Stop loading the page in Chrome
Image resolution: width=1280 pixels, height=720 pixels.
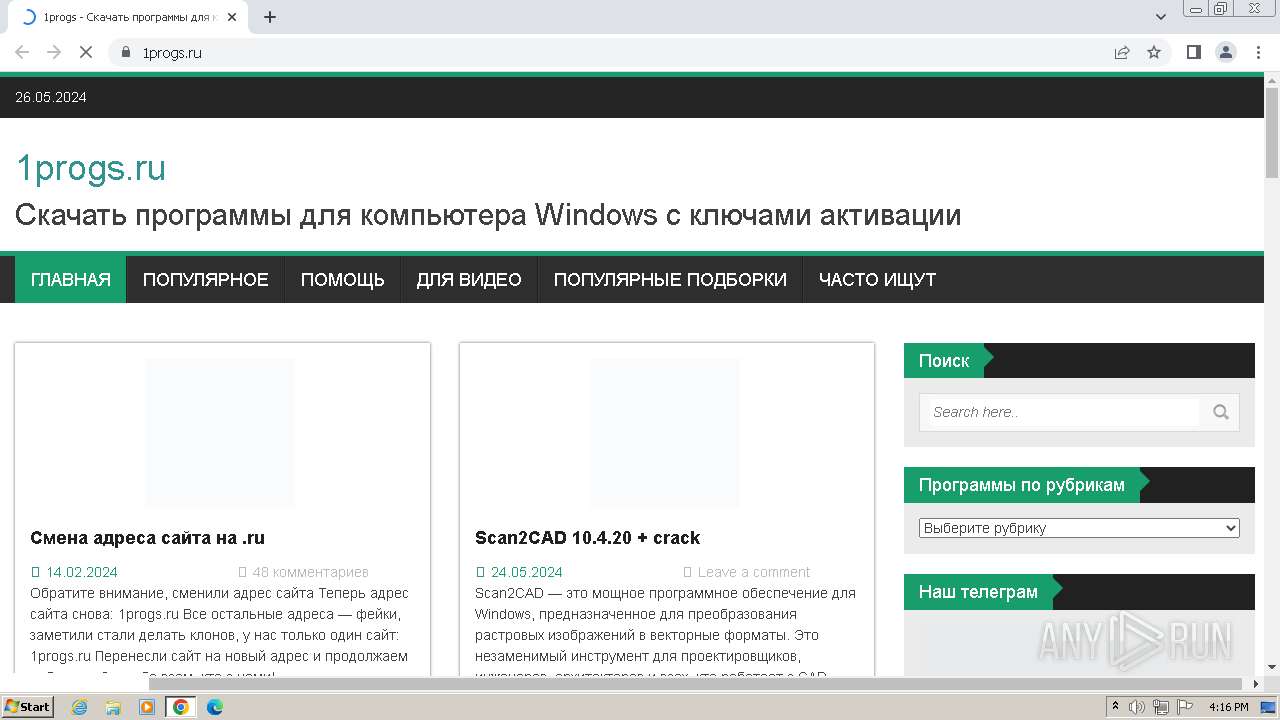coord(86,52)
